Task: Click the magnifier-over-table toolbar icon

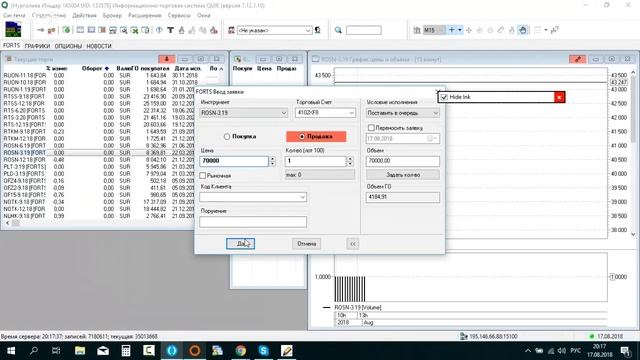Action: coord(124,30)
